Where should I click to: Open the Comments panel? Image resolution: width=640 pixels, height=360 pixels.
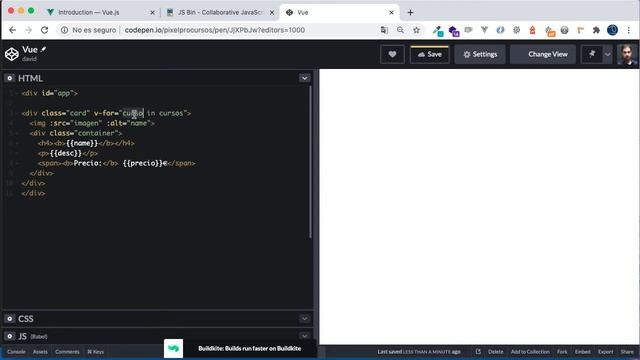click(67, 351)
